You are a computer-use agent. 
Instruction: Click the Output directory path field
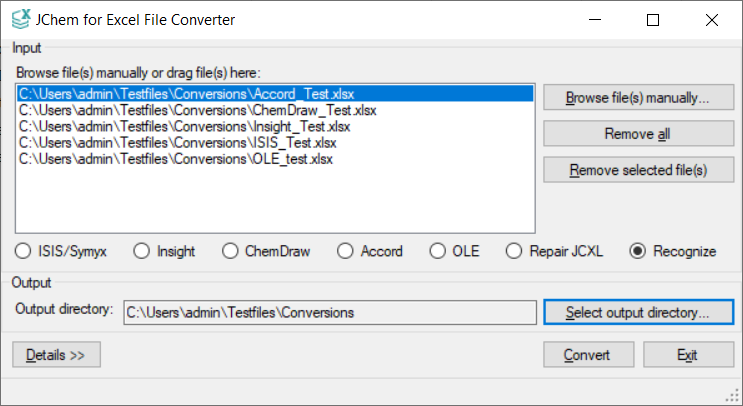pos(329,312)
